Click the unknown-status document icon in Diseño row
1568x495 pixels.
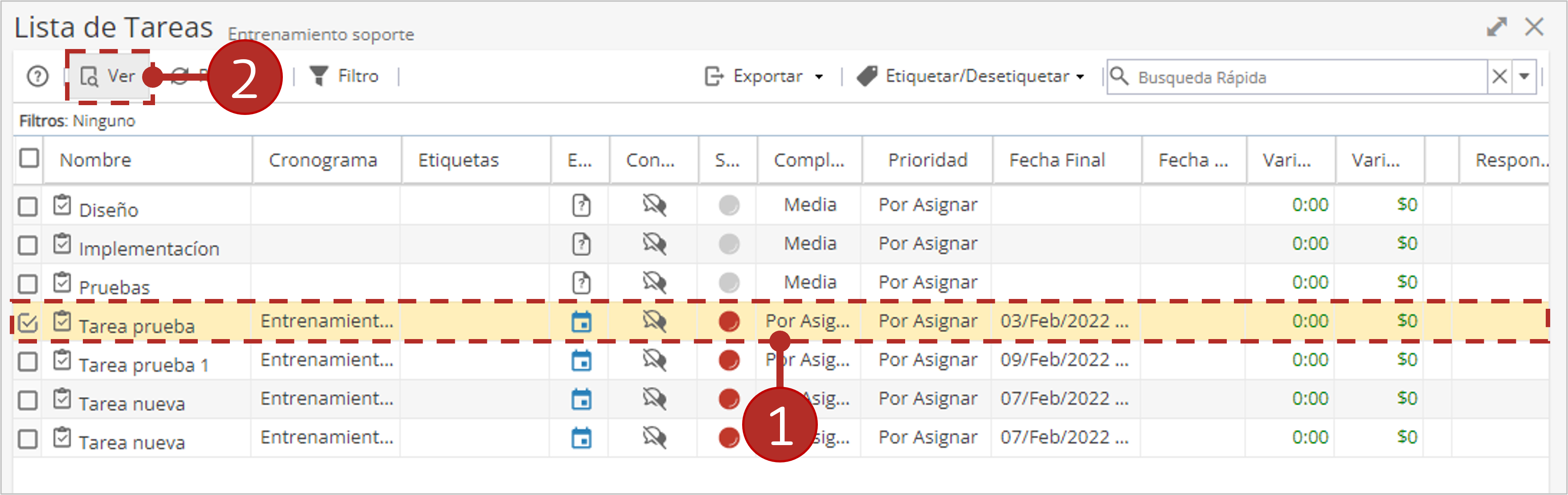point(581,205)
